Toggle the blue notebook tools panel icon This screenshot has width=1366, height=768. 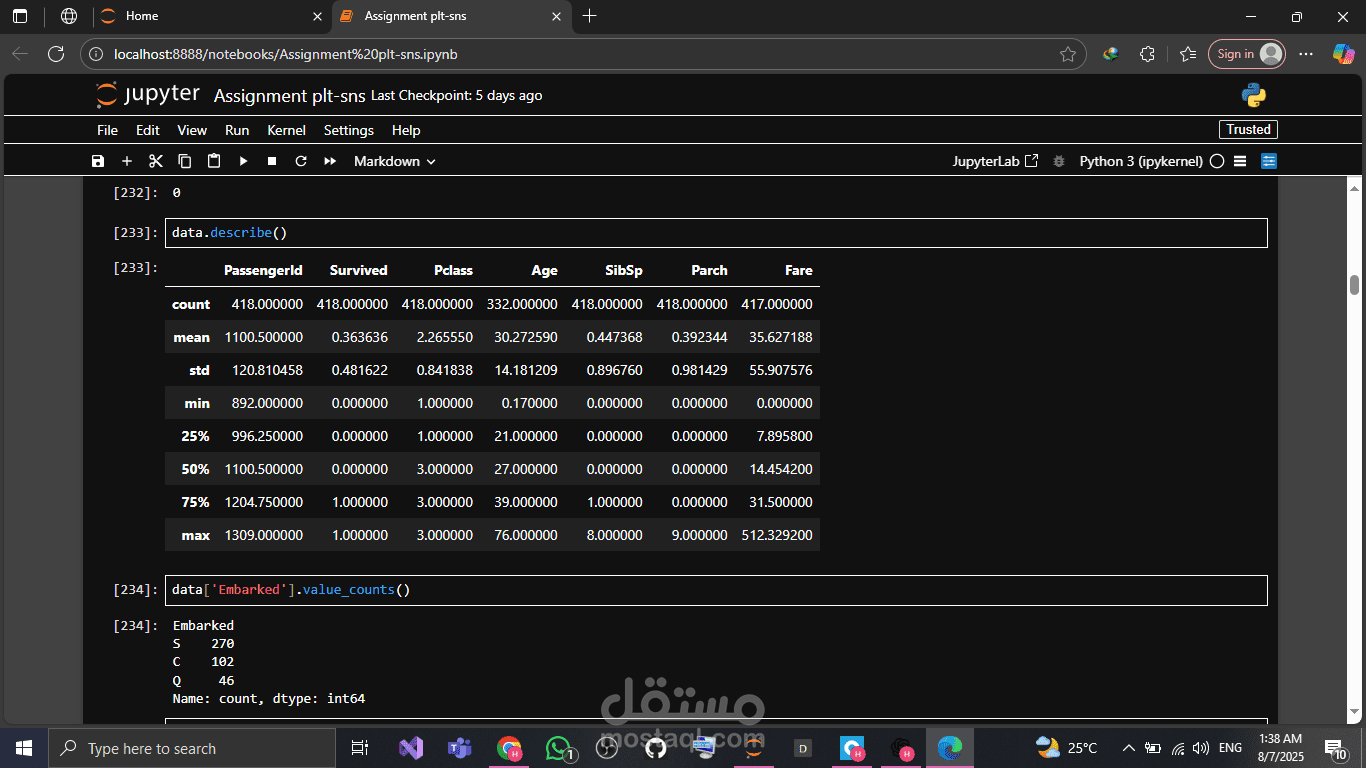coord(1269,161)
